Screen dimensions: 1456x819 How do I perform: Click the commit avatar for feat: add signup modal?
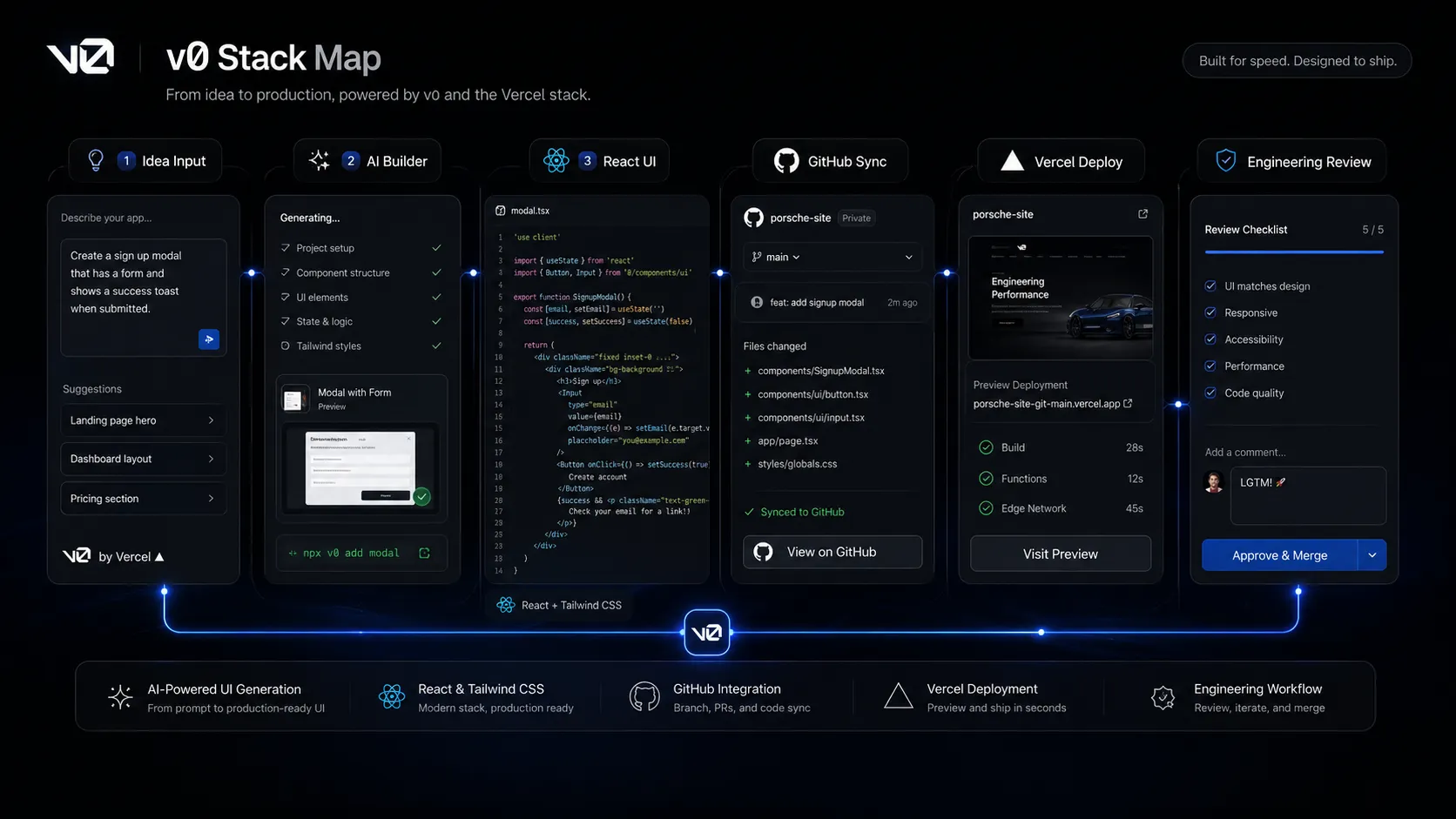pos(757,303)
